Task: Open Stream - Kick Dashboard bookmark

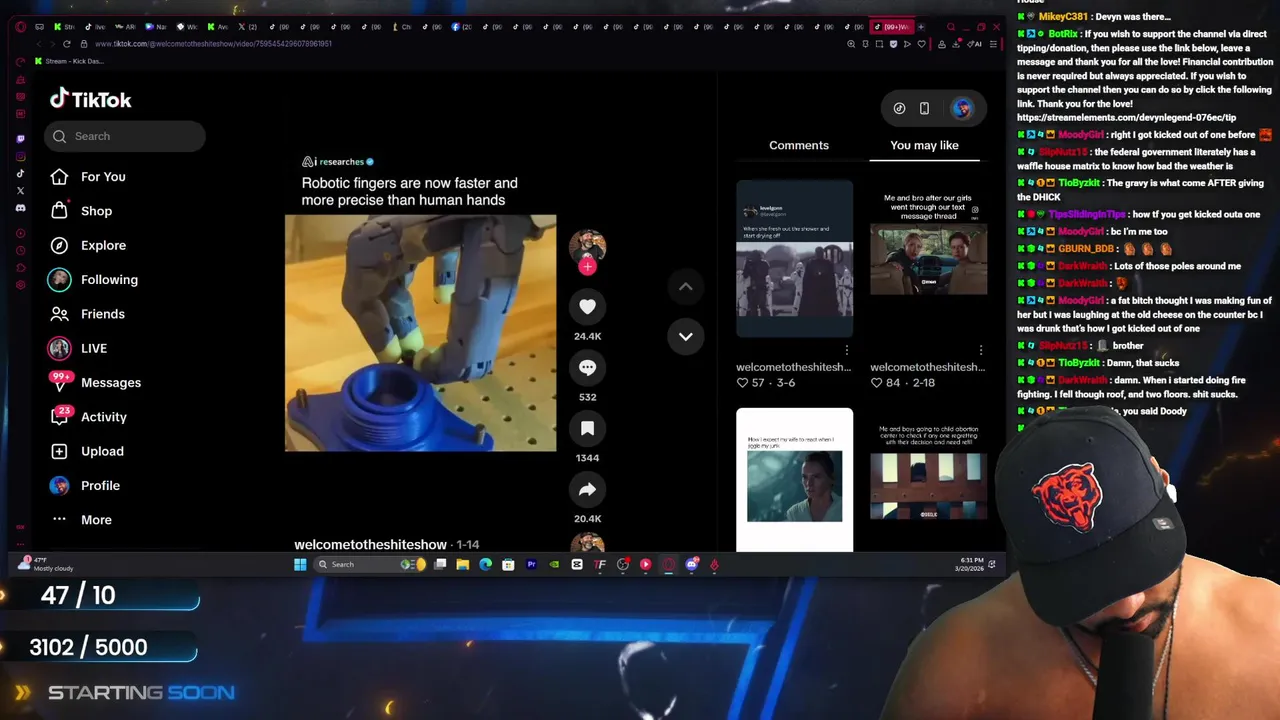Action: 69,61
